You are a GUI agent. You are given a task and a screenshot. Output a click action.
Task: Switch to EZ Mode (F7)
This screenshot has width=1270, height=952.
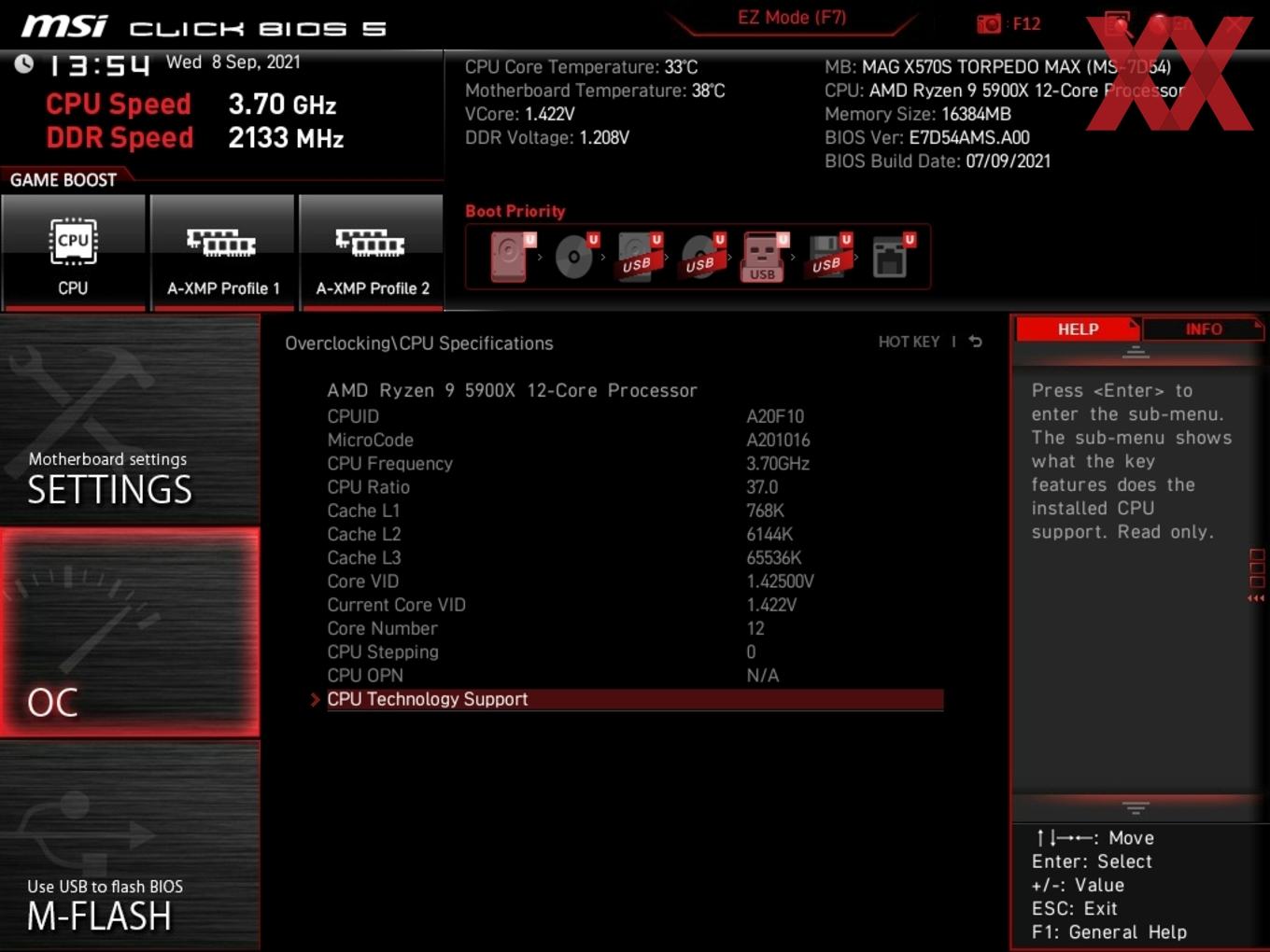click(x=792, y=18)
